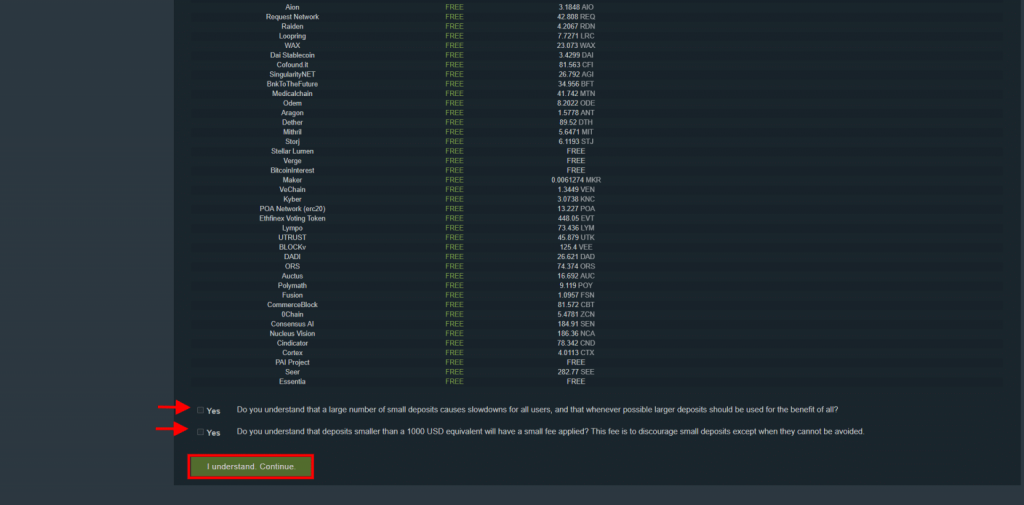Click the '5.4781 ZCN' fee value

click(x=575, y=314)
